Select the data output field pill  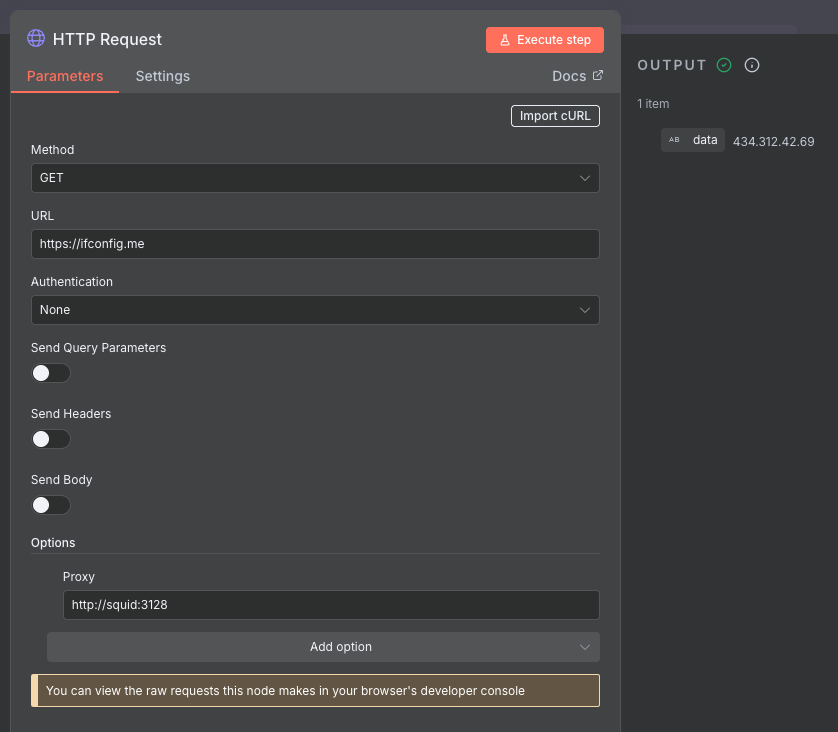pyautogui.click(x=693, y=140)
